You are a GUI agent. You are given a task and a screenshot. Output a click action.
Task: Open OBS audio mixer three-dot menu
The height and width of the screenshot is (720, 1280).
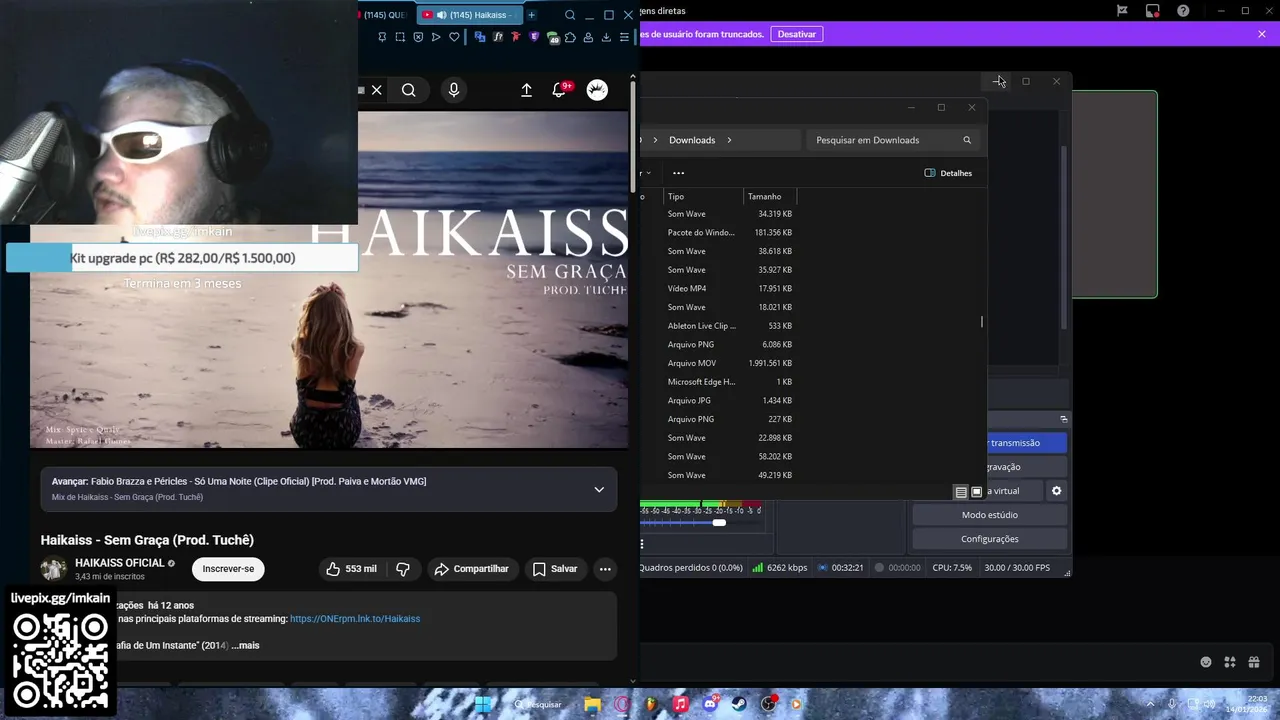point(642,544)
